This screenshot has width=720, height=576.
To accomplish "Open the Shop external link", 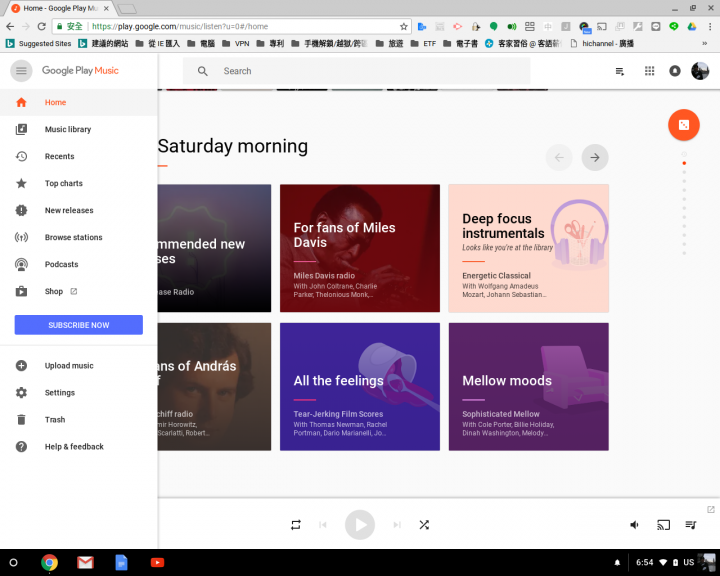I will (79, 292).
